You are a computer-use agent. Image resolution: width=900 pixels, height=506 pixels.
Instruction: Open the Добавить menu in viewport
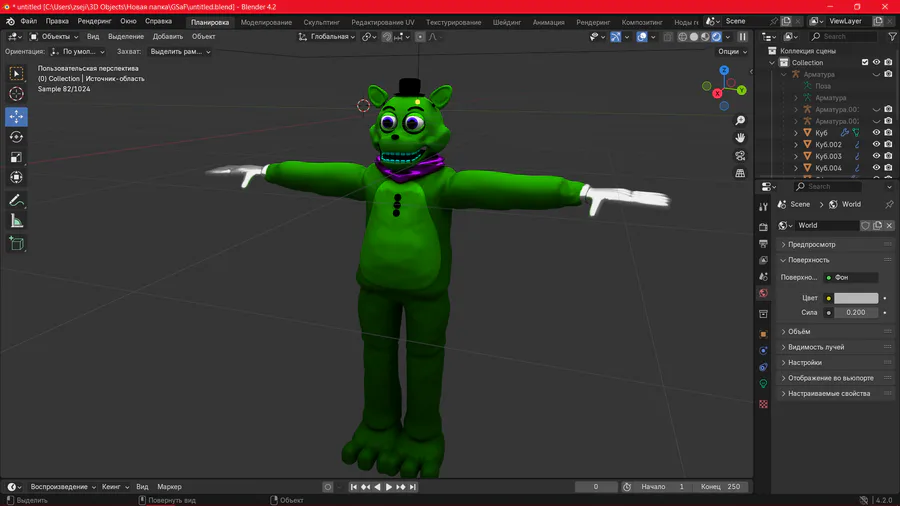coord(168,37)
